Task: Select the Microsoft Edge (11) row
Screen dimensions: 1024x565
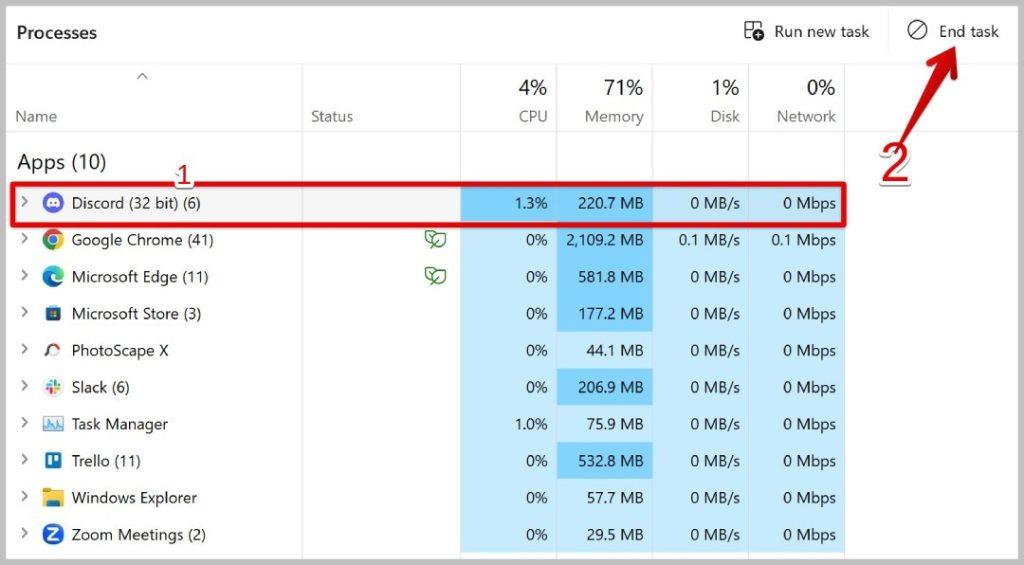Action: [426, 277]
